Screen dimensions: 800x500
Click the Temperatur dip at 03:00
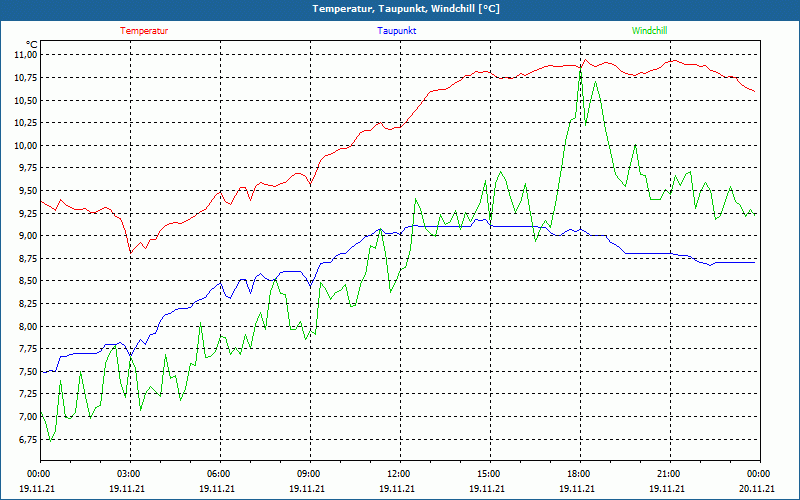pos(131,253)
